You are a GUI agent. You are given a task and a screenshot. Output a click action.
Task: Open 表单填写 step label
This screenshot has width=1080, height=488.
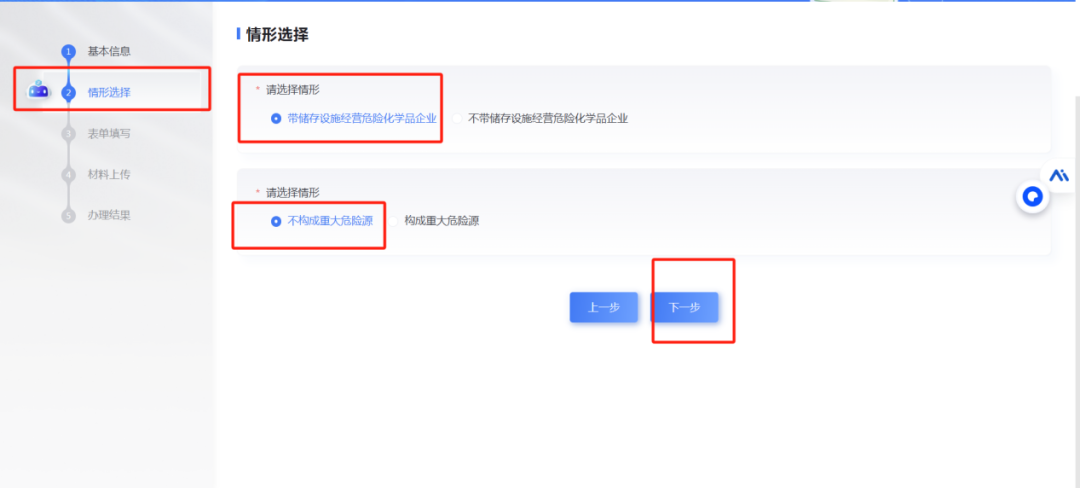pos(109,134)
